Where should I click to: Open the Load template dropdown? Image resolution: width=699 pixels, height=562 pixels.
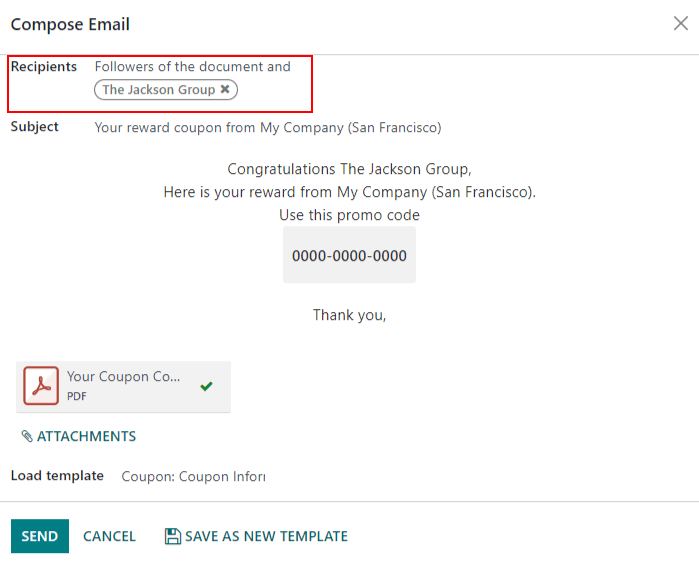[193, 476]
